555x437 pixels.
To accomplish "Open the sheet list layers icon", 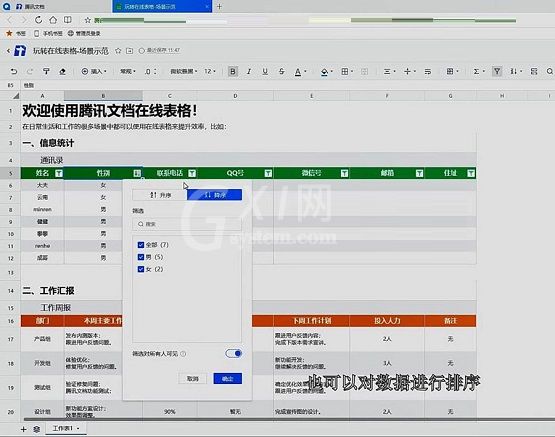I will (x=36, y=429).
